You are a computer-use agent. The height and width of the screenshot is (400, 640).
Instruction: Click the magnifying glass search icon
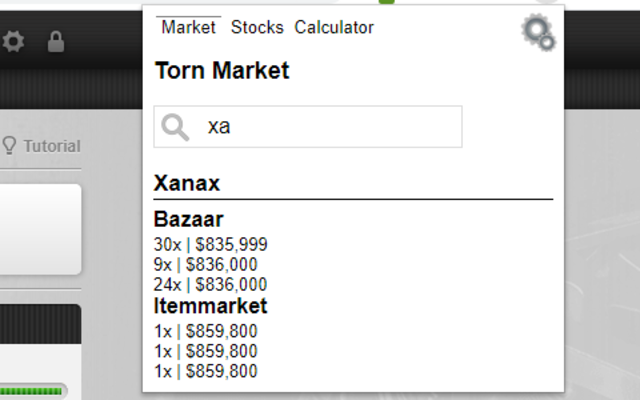pyautogui.click(x=176, y=127)
